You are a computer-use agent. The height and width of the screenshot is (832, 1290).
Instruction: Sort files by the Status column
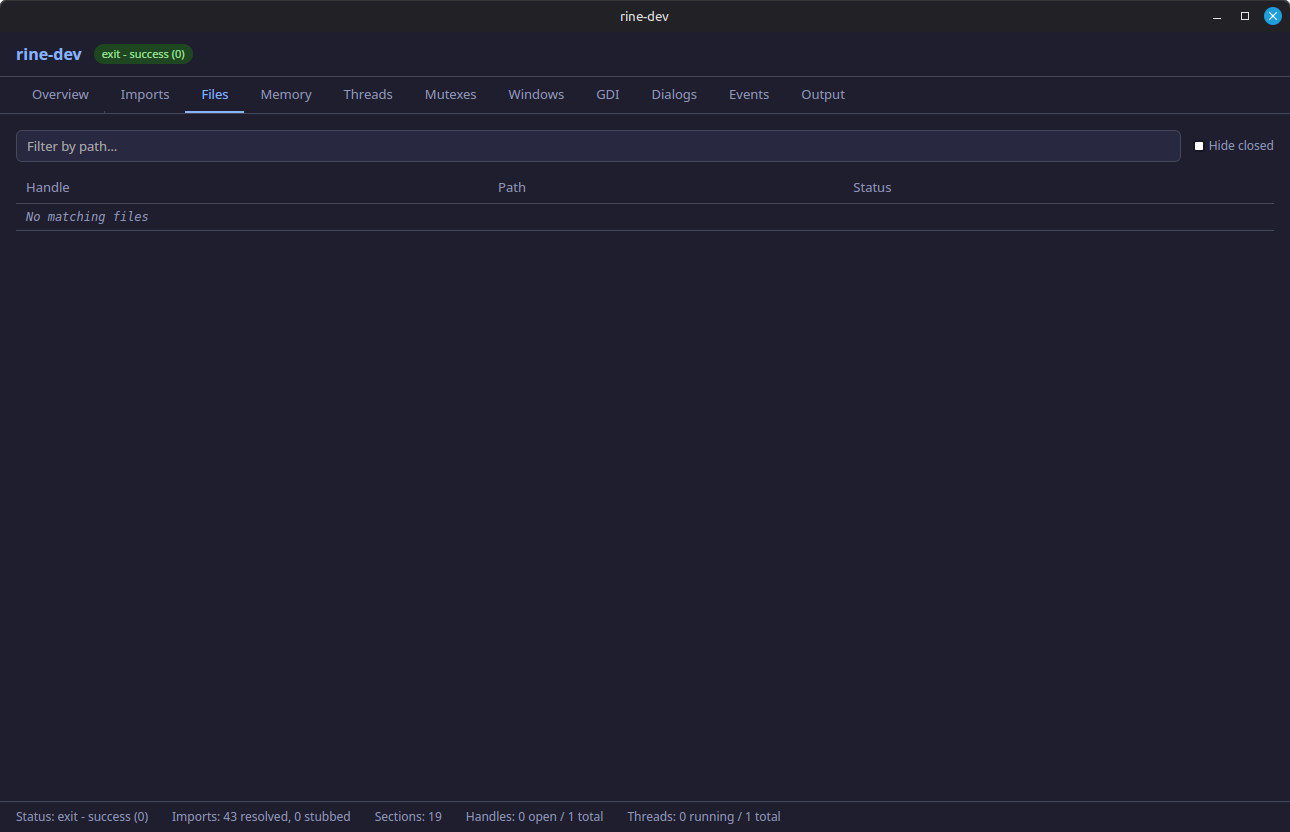pyautogui.click(x=871, y=187)
